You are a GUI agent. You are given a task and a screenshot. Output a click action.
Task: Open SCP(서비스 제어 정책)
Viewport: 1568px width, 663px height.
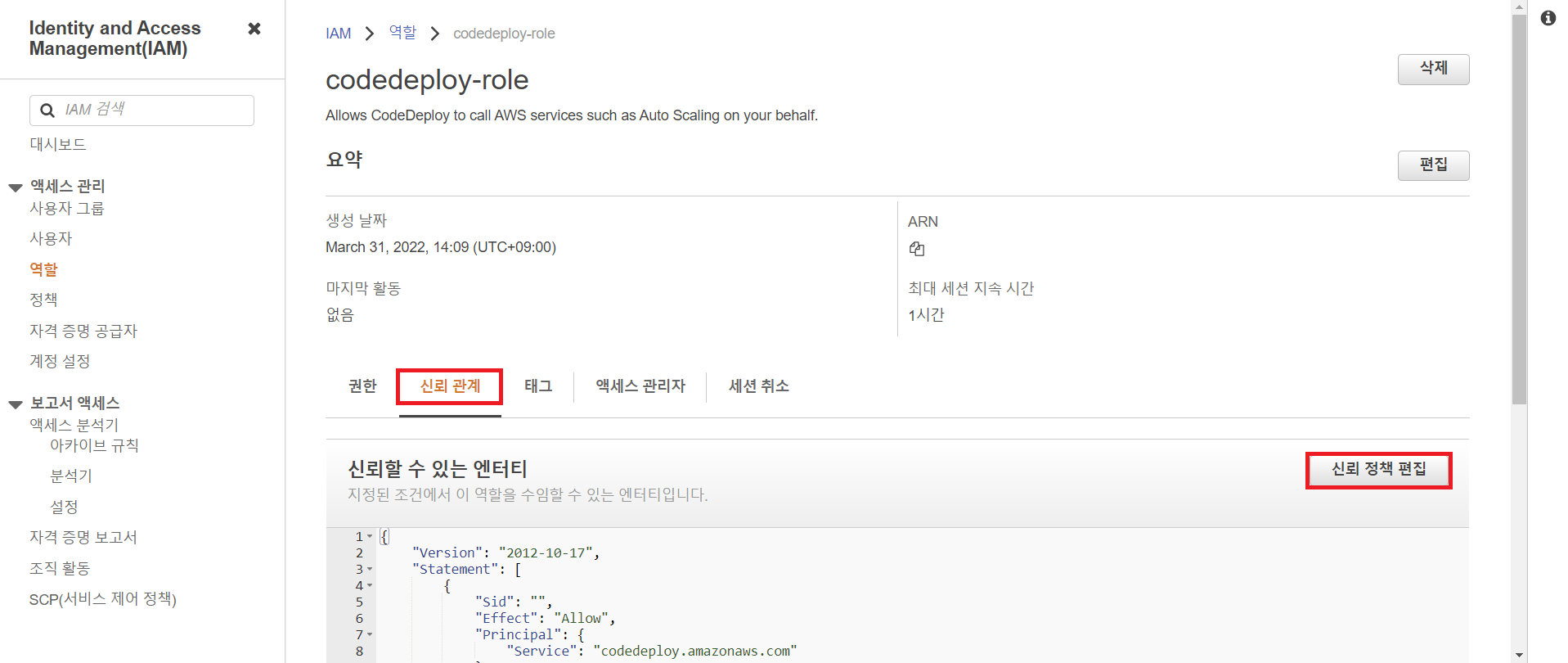pyautogui.click(x=103, y=599)
